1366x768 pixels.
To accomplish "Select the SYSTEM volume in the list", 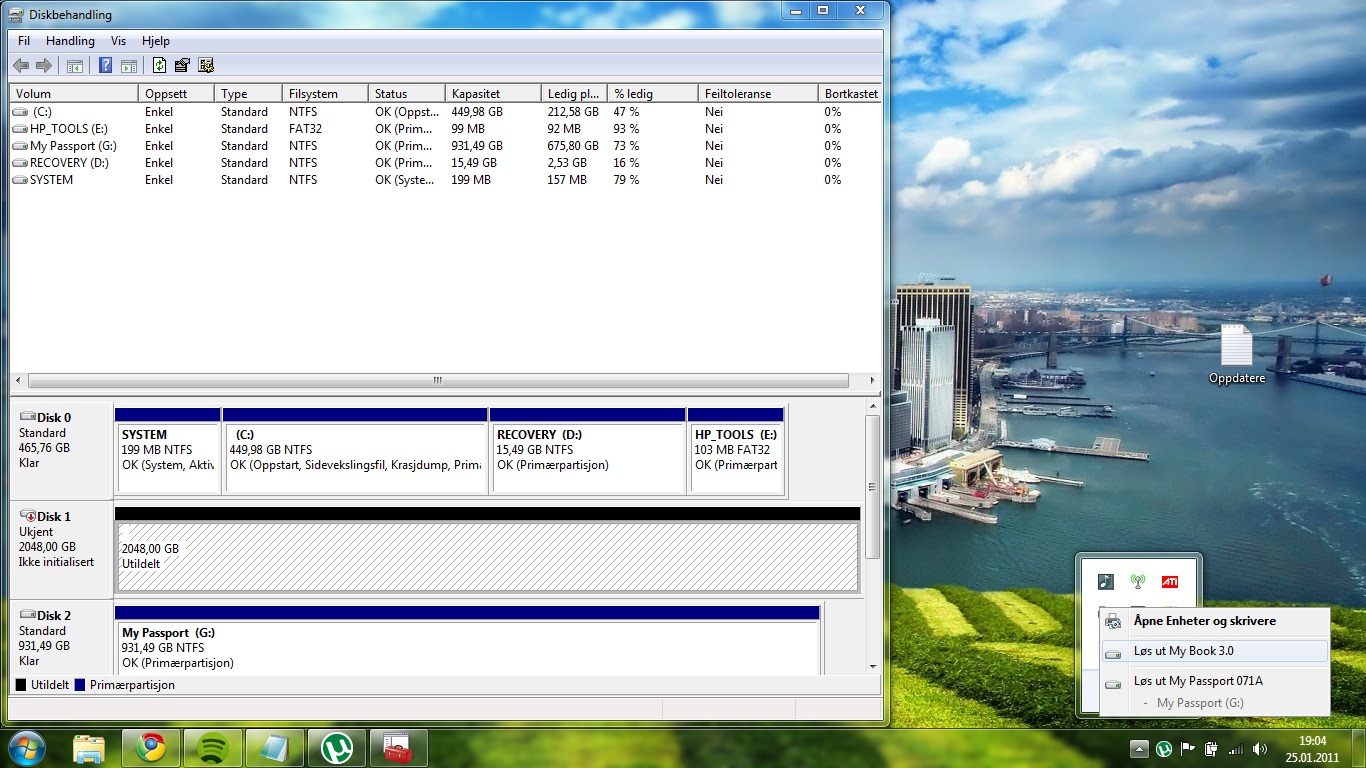I will tap(445, 180).
